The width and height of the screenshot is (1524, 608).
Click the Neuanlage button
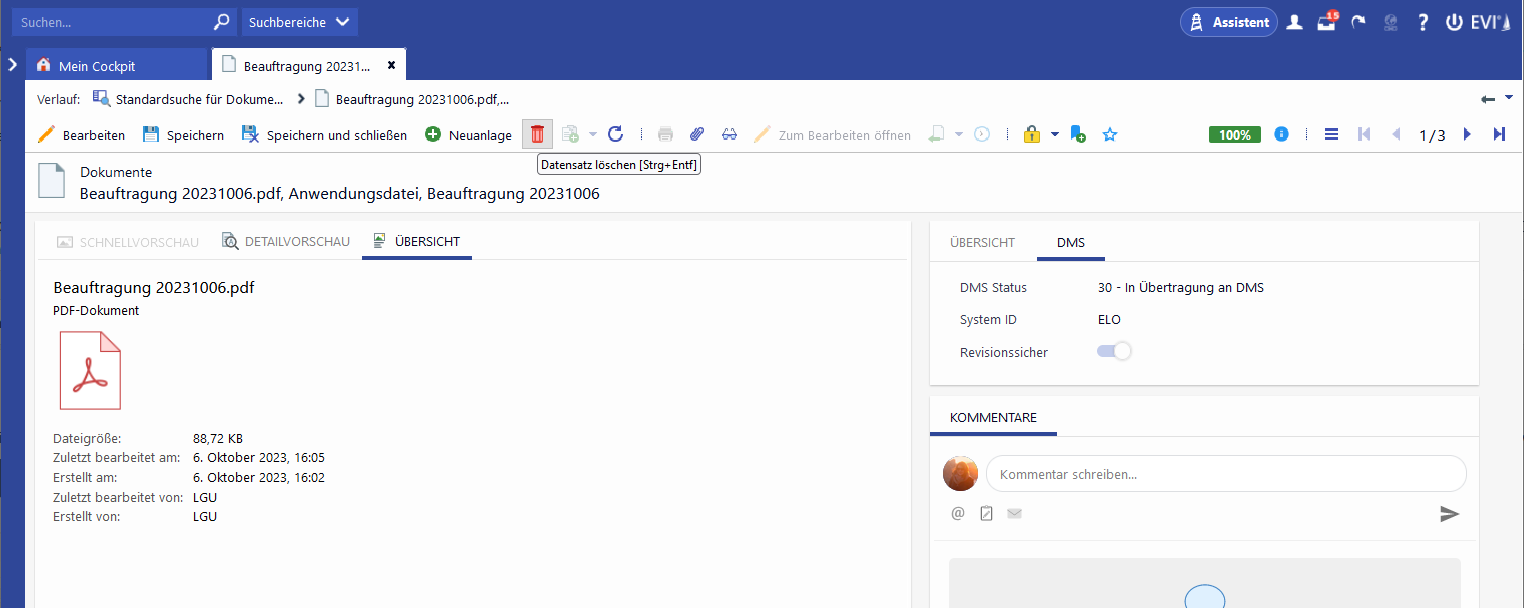pyautogui.click(x=468, y=135)
